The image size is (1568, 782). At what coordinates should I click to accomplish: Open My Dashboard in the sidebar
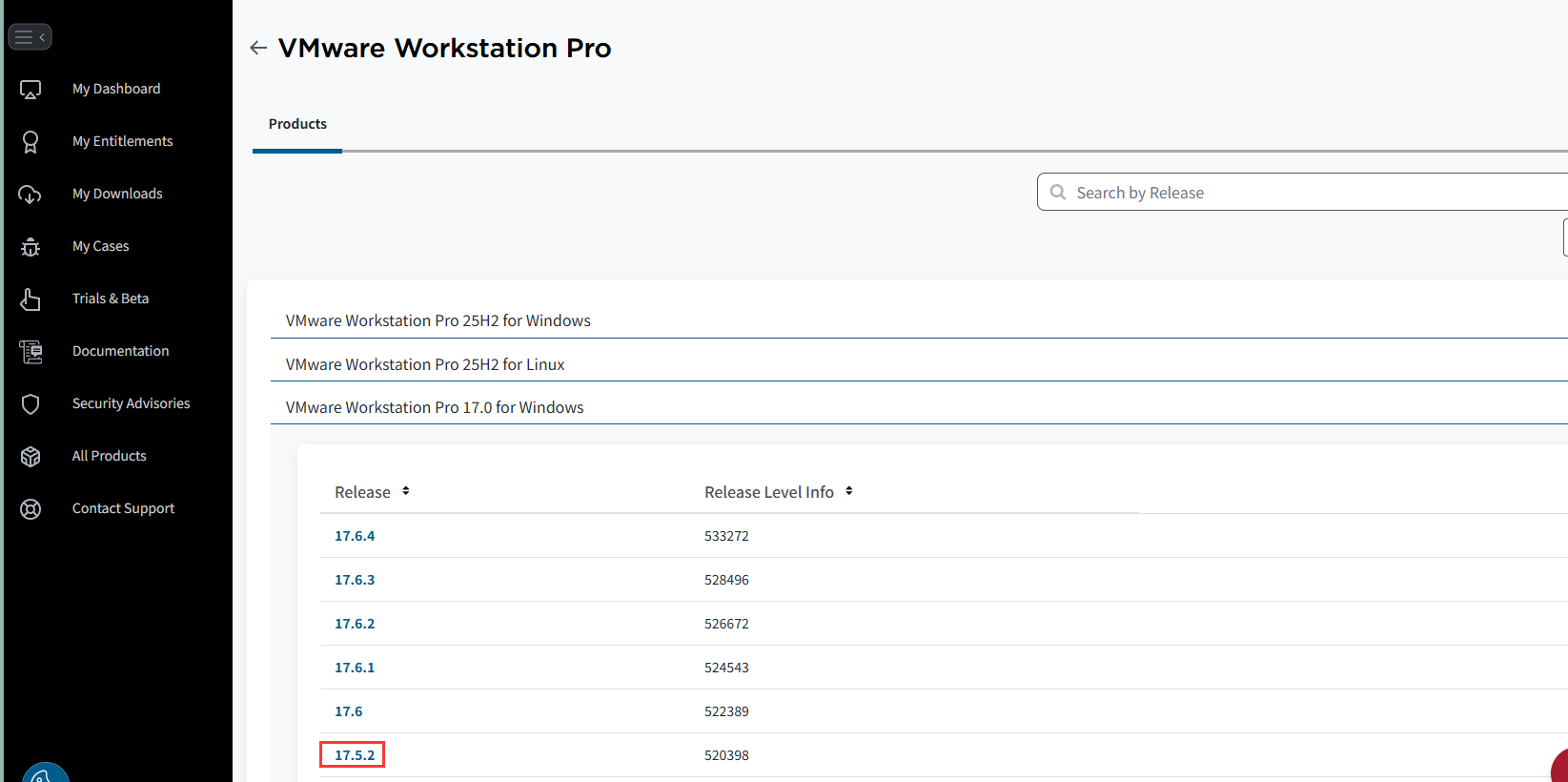click(x=116, y=89)
